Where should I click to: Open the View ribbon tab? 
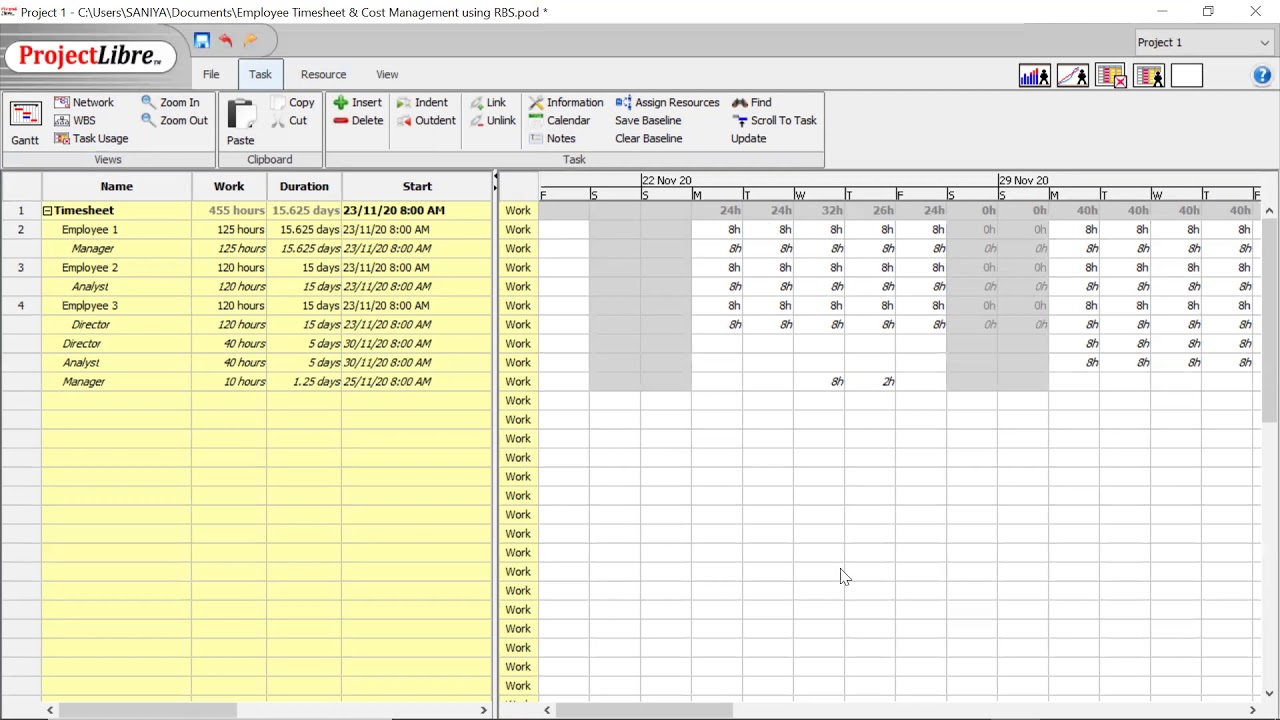pos(387,74)
